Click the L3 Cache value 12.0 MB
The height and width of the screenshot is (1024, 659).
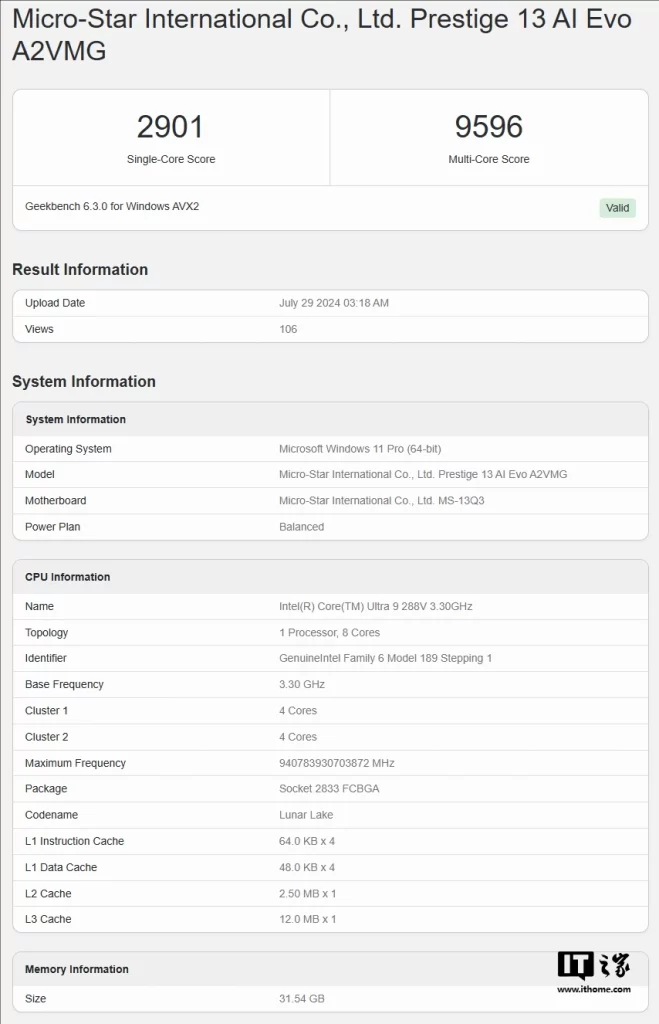coord(307,919)
